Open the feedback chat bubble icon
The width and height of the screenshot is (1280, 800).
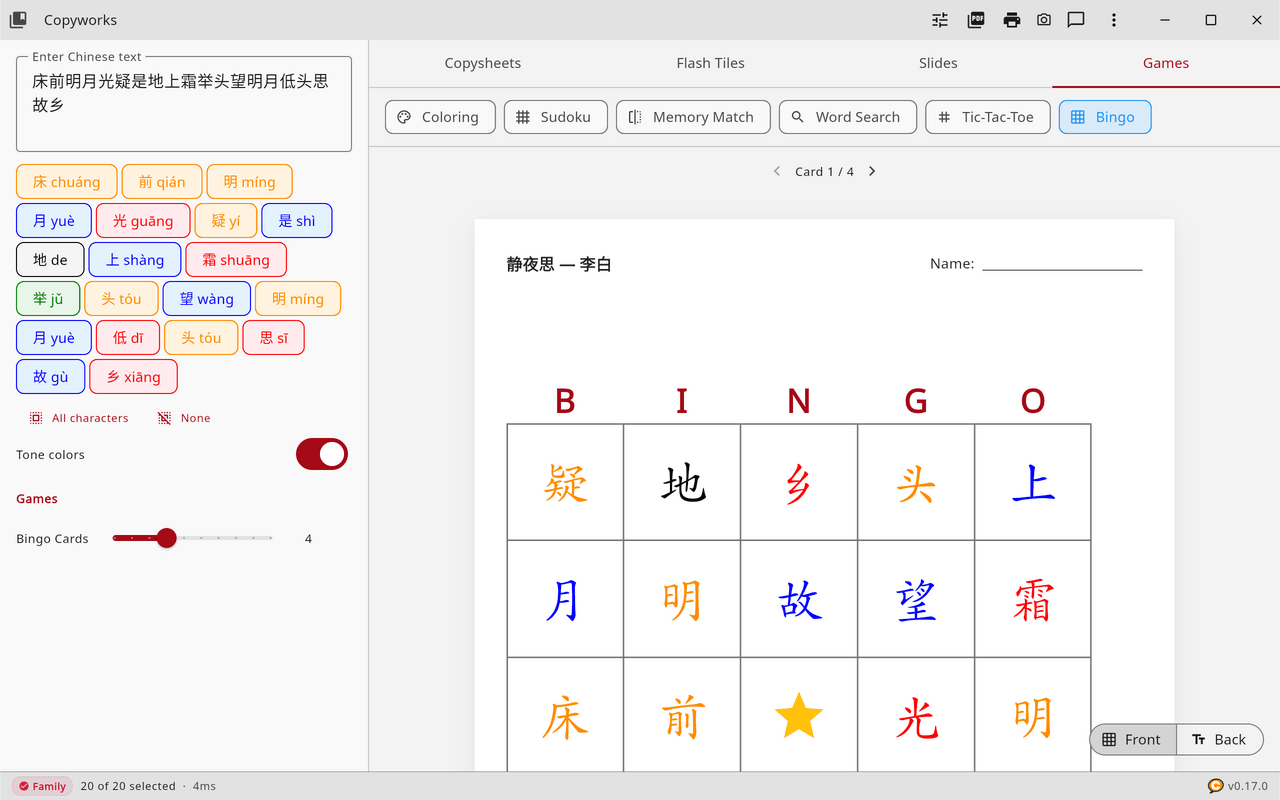1076,20
